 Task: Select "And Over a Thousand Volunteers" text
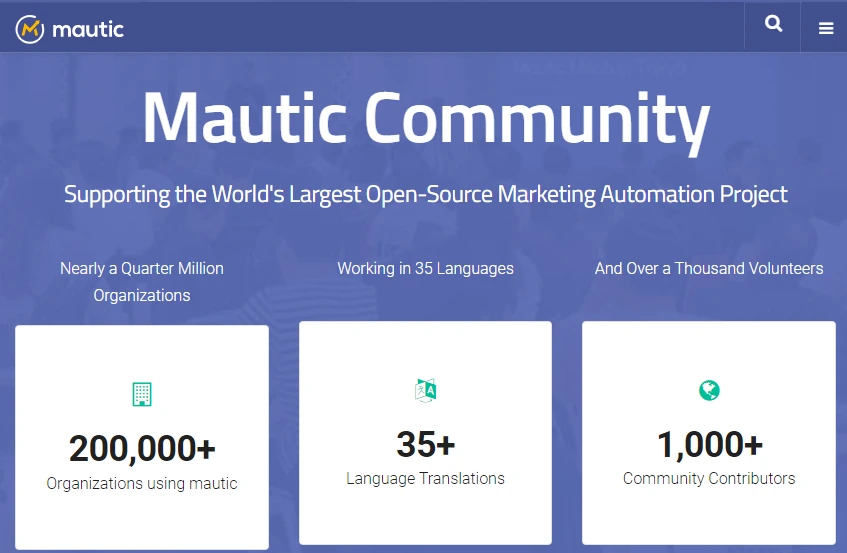point(709,268)
